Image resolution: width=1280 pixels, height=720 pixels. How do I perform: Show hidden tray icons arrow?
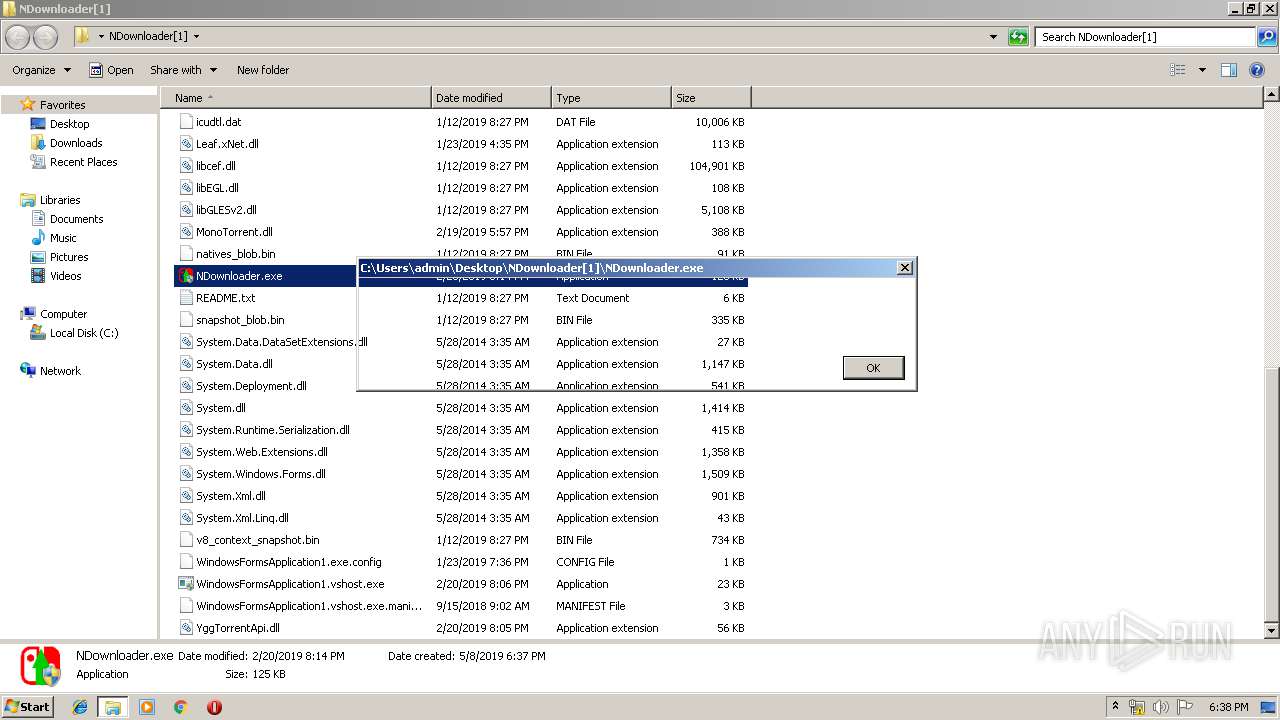pos(1115,707)
